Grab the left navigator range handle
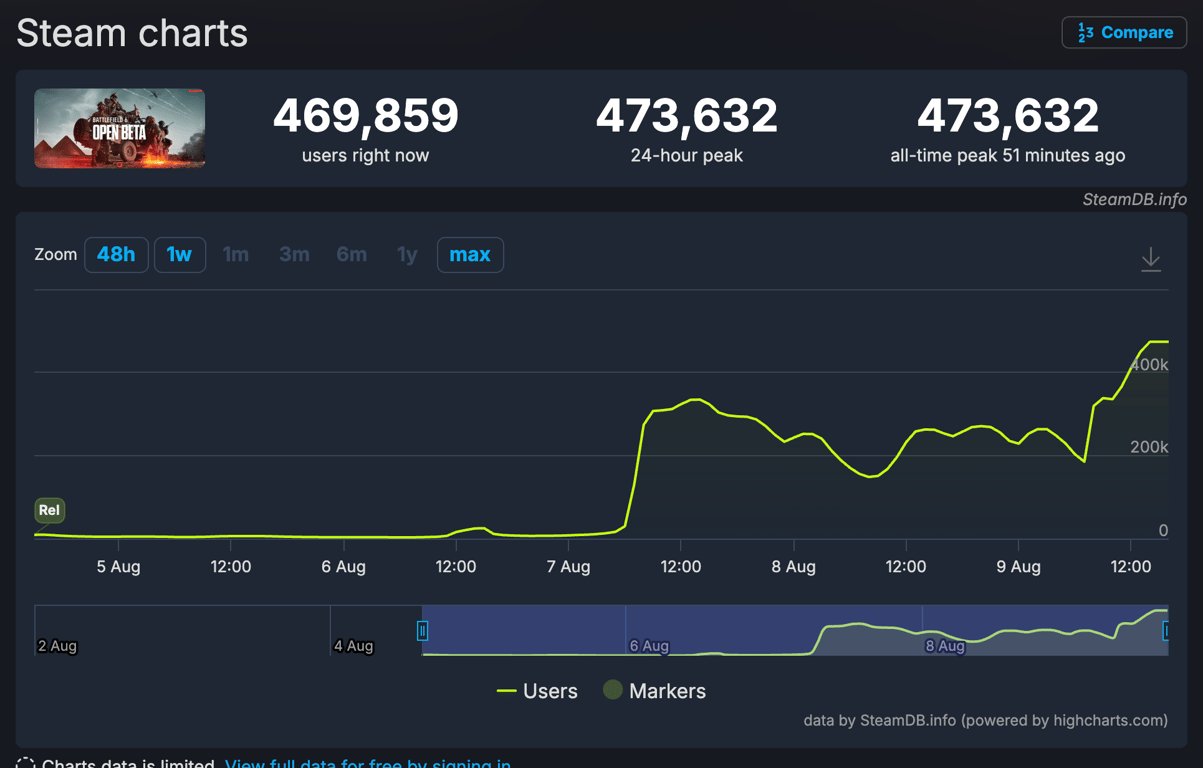The width and height of the screenshot is (1203, 768). [x=423, y=631]
